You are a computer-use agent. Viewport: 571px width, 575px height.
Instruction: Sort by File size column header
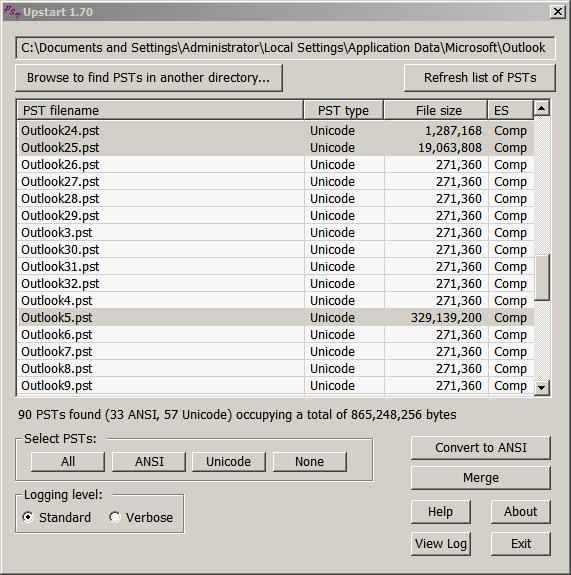pos(436,110)
